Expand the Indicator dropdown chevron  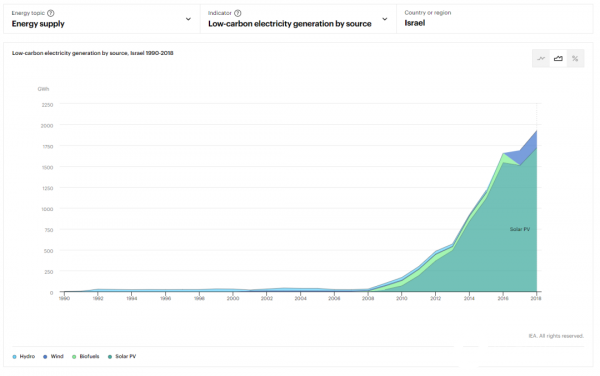[385, 19]
